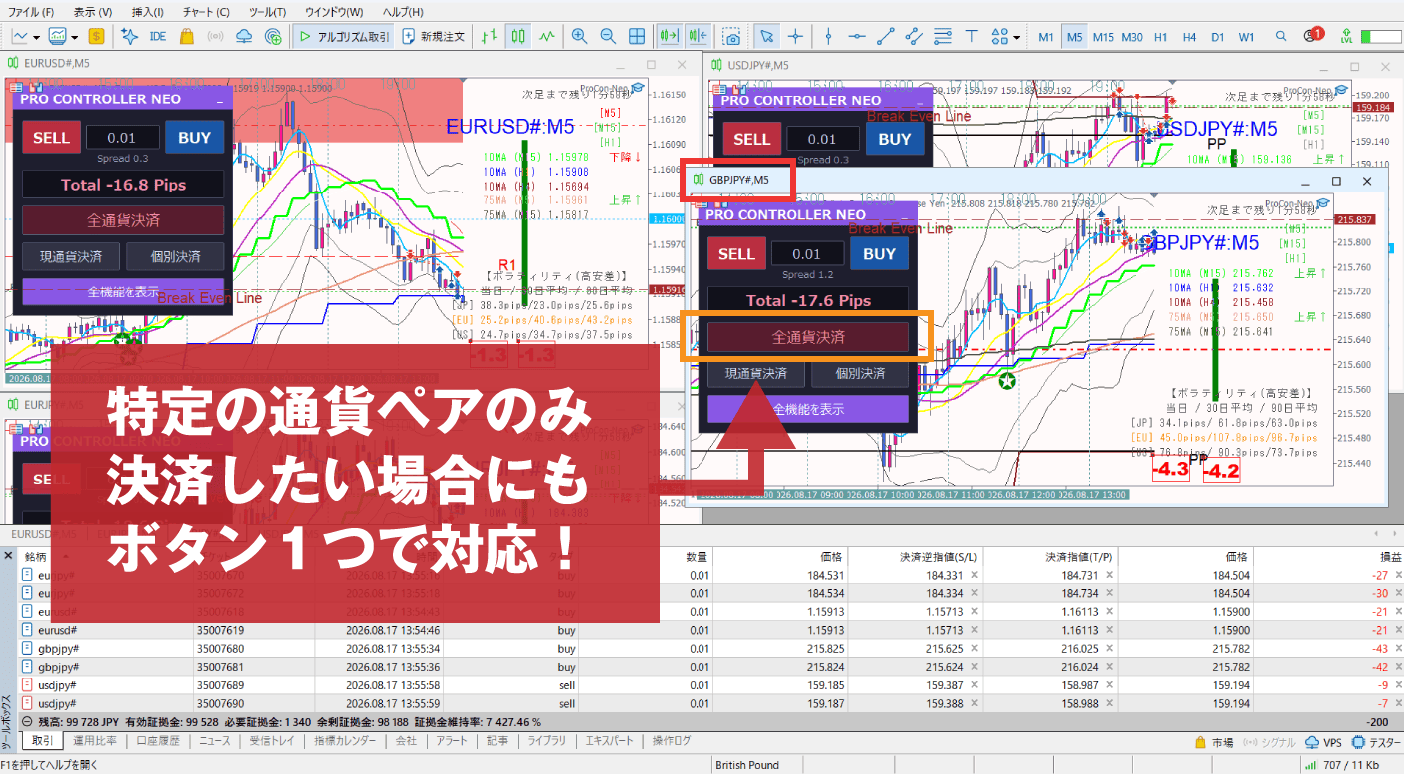The width and height of the screenshot is (1404, 774).
Task: Click 全通貨決済 in the EURUSD panel
Action: point(123,220)
